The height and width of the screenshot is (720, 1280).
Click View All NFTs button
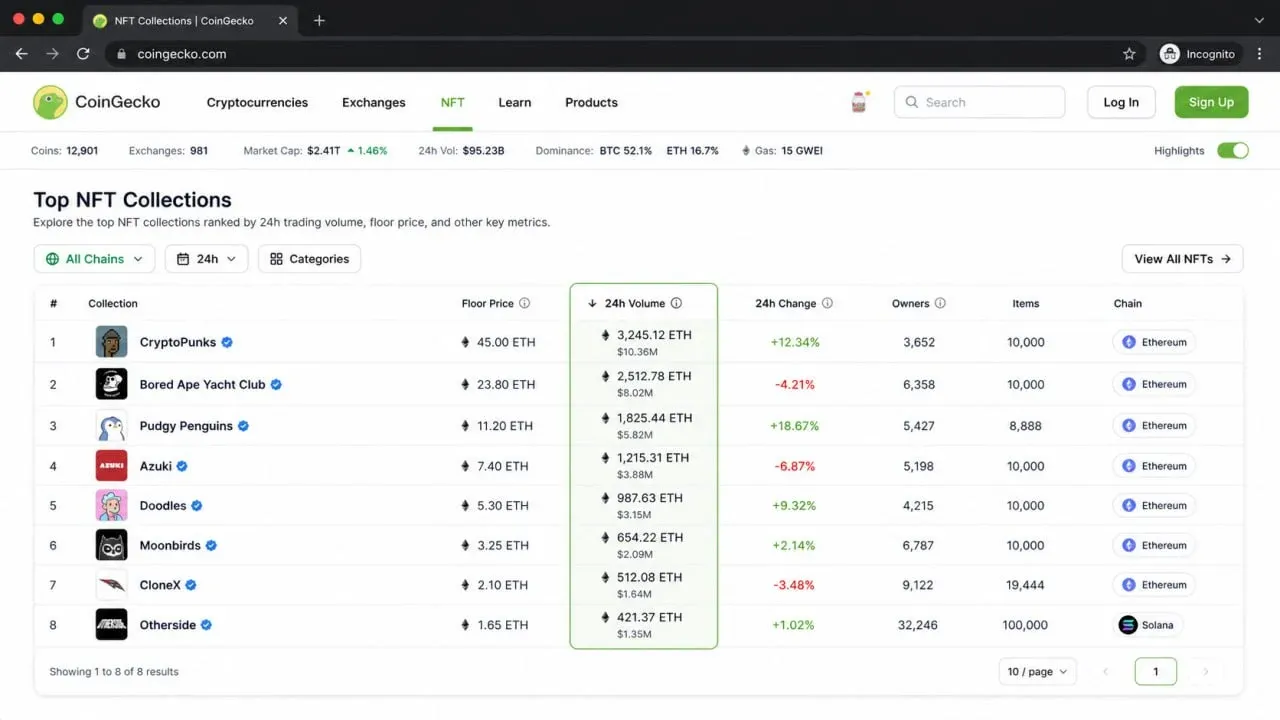[1182, 259]
